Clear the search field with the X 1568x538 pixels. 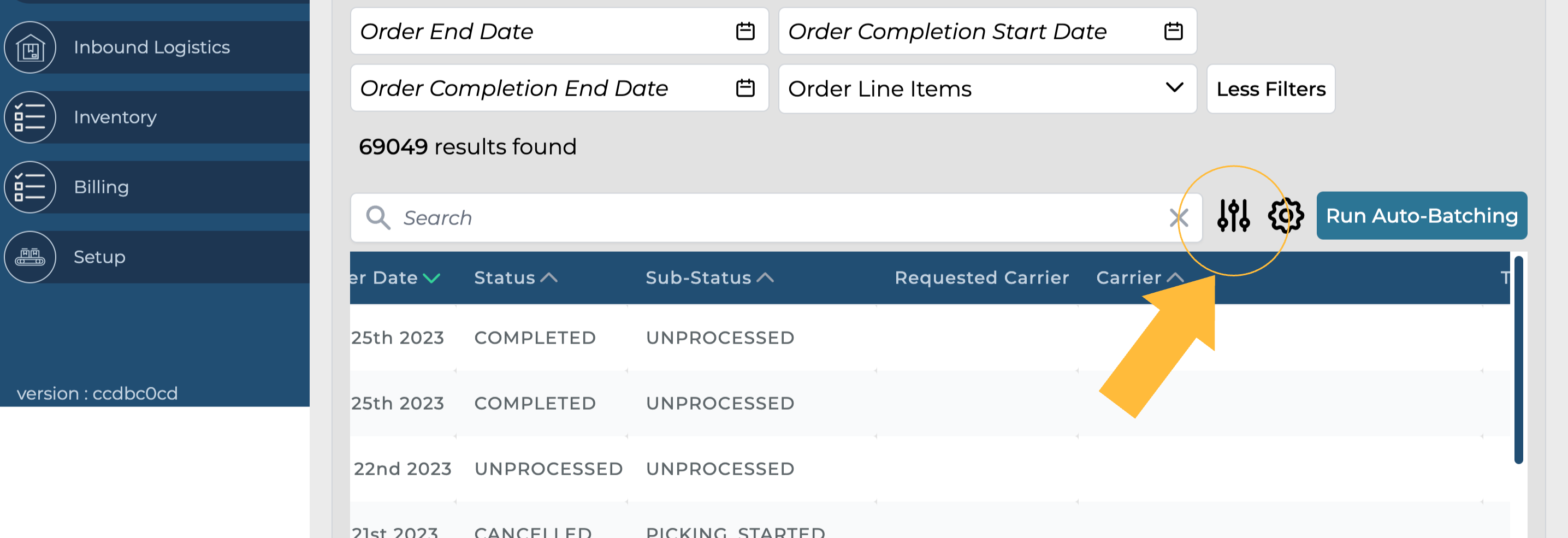(x=1179, y=218)
